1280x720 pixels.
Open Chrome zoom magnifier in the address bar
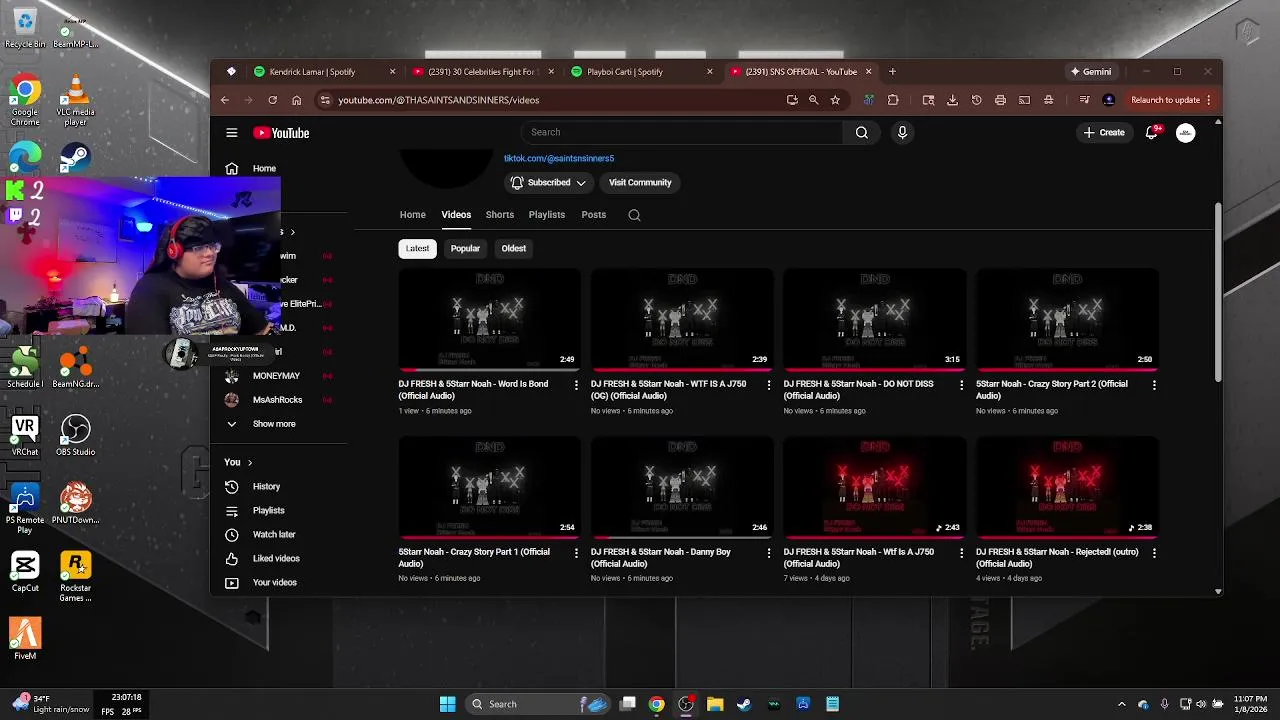coord(813,100)
